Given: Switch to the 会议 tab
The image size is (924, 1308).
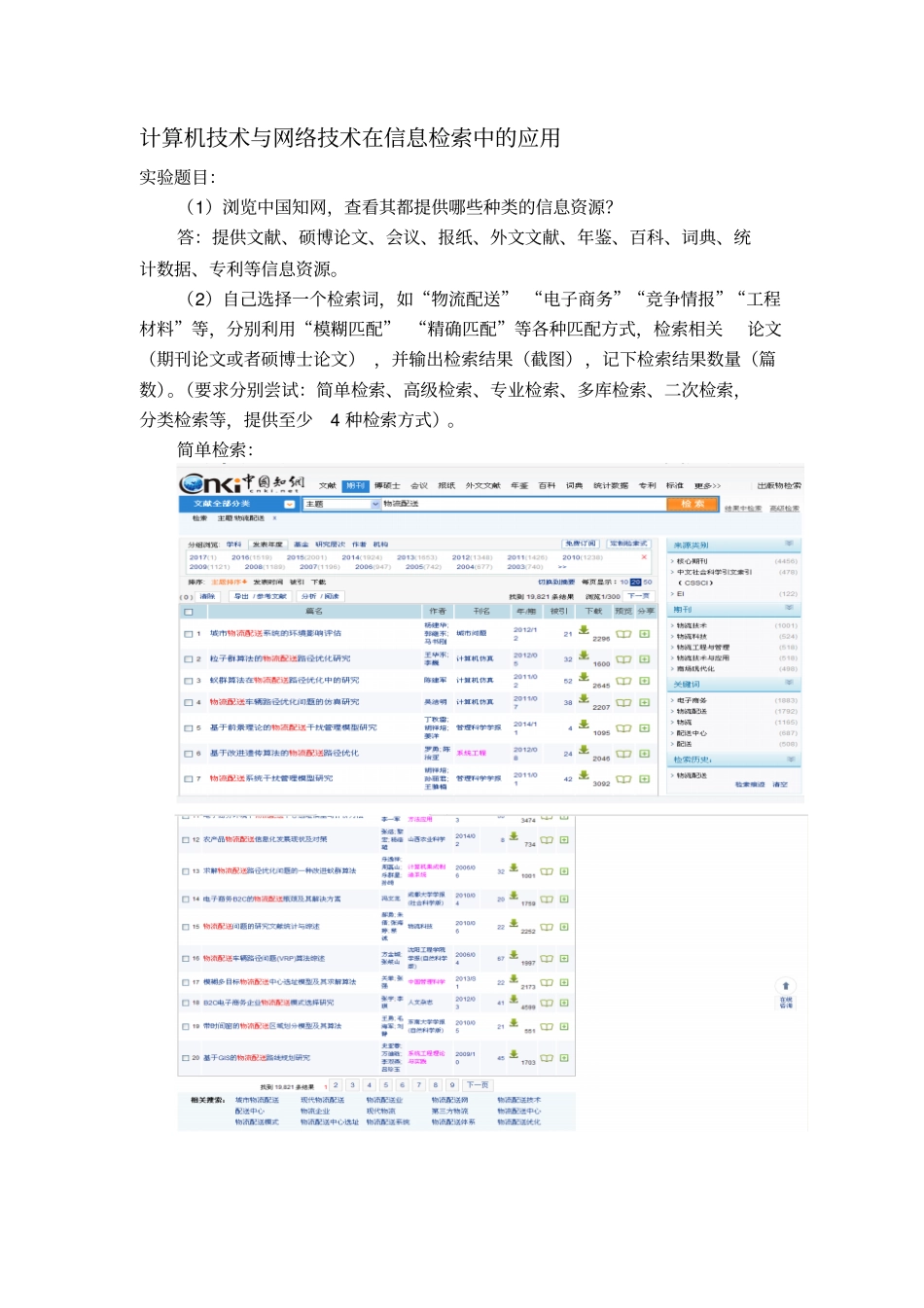Looking at the screenshot, I should tap(419, 485).
